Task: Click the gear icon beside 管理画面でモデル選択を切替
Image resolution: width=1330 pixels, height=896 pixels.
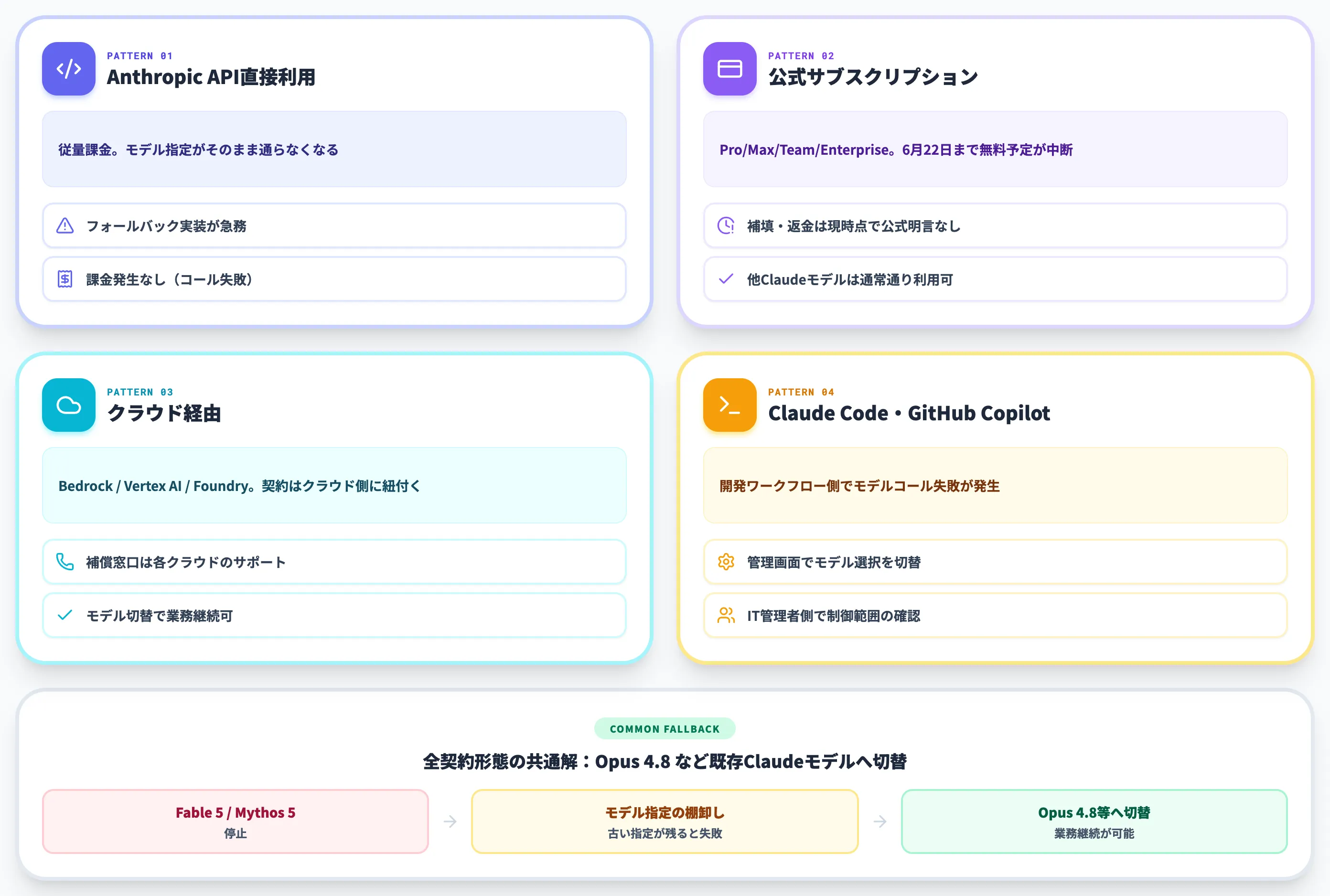Action: [726, 562]
